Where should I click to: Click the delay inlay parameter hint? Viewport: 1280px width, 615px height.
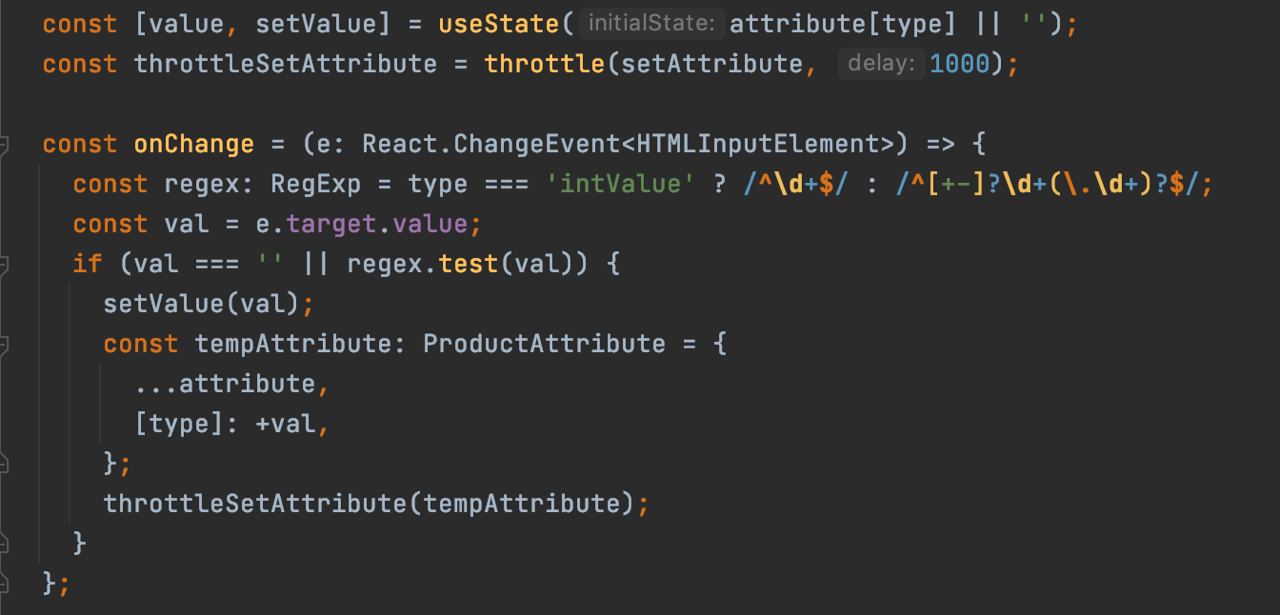tap(880, 64)
